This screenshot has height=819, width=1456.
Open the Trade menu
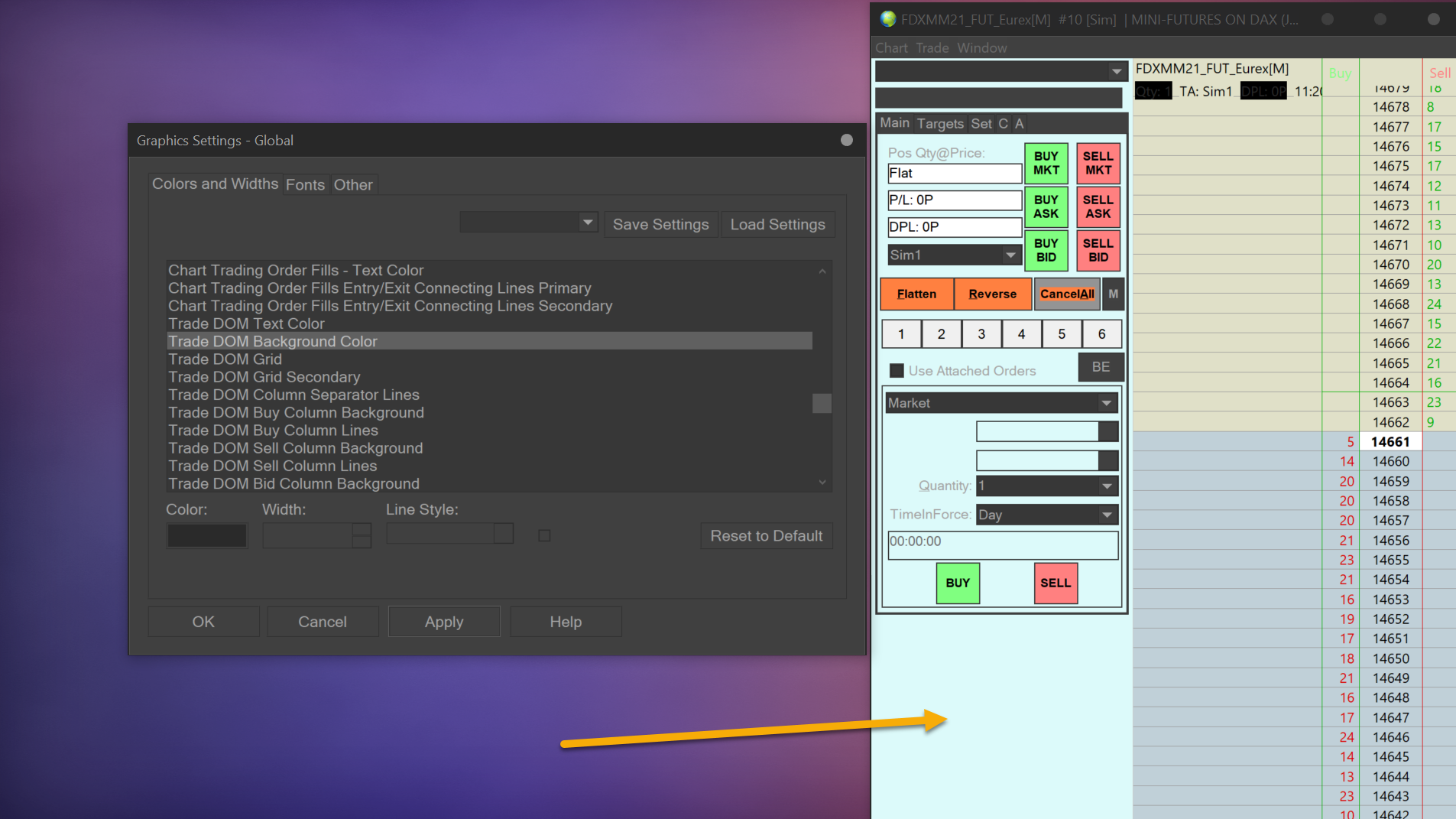(x=932, y=47)
